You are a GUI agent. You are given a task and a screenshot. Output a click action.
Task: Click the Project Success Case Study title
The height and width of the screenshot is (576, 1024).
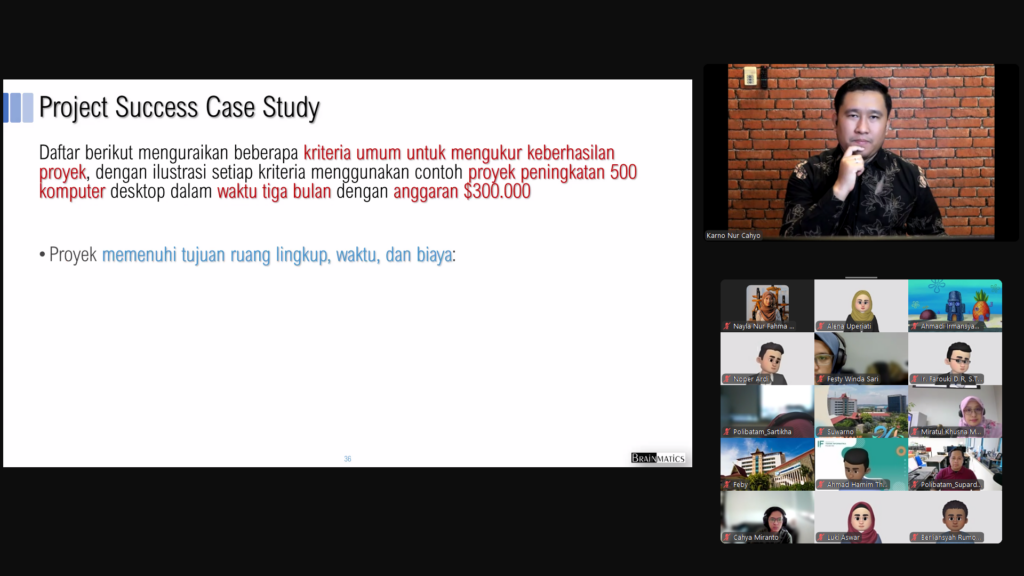coord(179,107)
